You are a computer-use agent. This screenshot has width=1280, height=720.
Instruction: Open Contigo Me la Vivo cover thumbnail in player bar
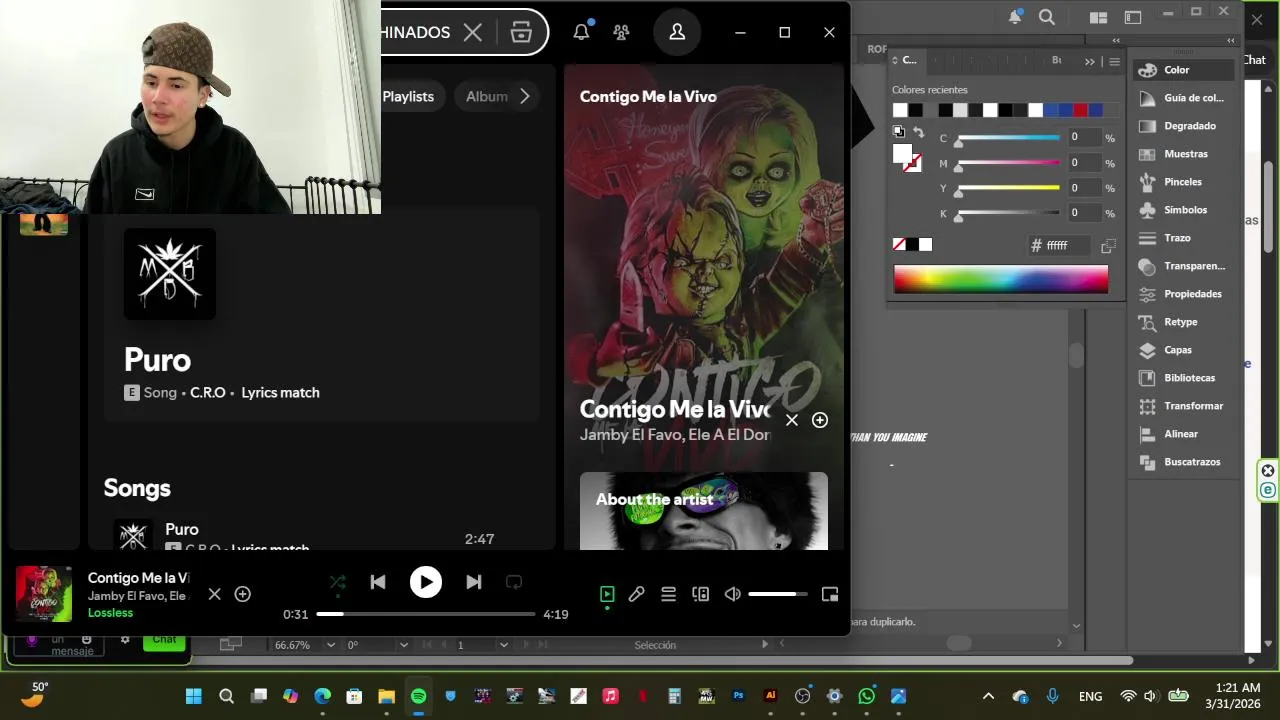tap(44, 594)
